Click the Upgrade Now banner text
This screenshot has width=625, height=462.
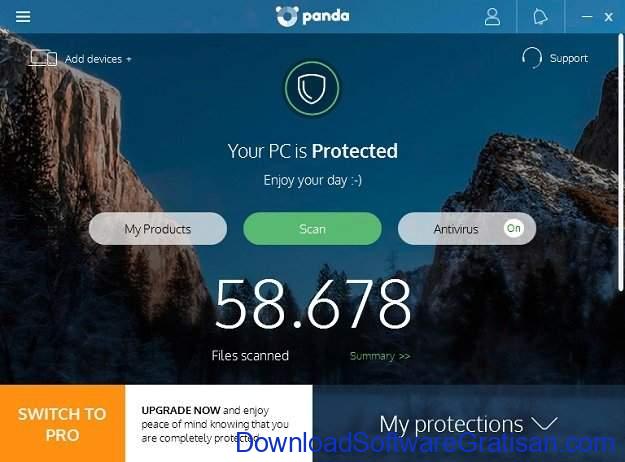point(215,424)
